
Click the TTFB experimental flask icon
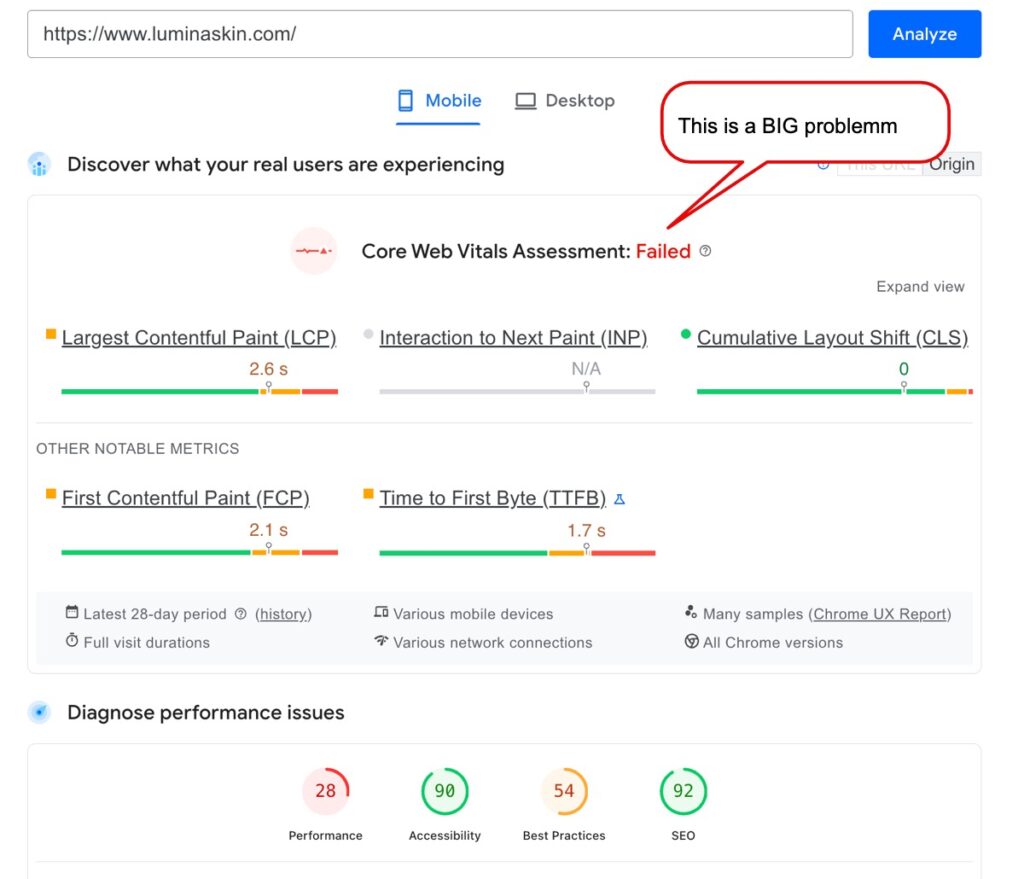619,499
